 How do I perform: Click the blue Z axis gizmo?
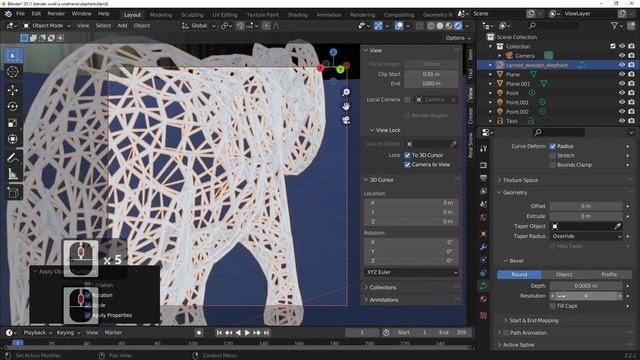click(333, 52)
